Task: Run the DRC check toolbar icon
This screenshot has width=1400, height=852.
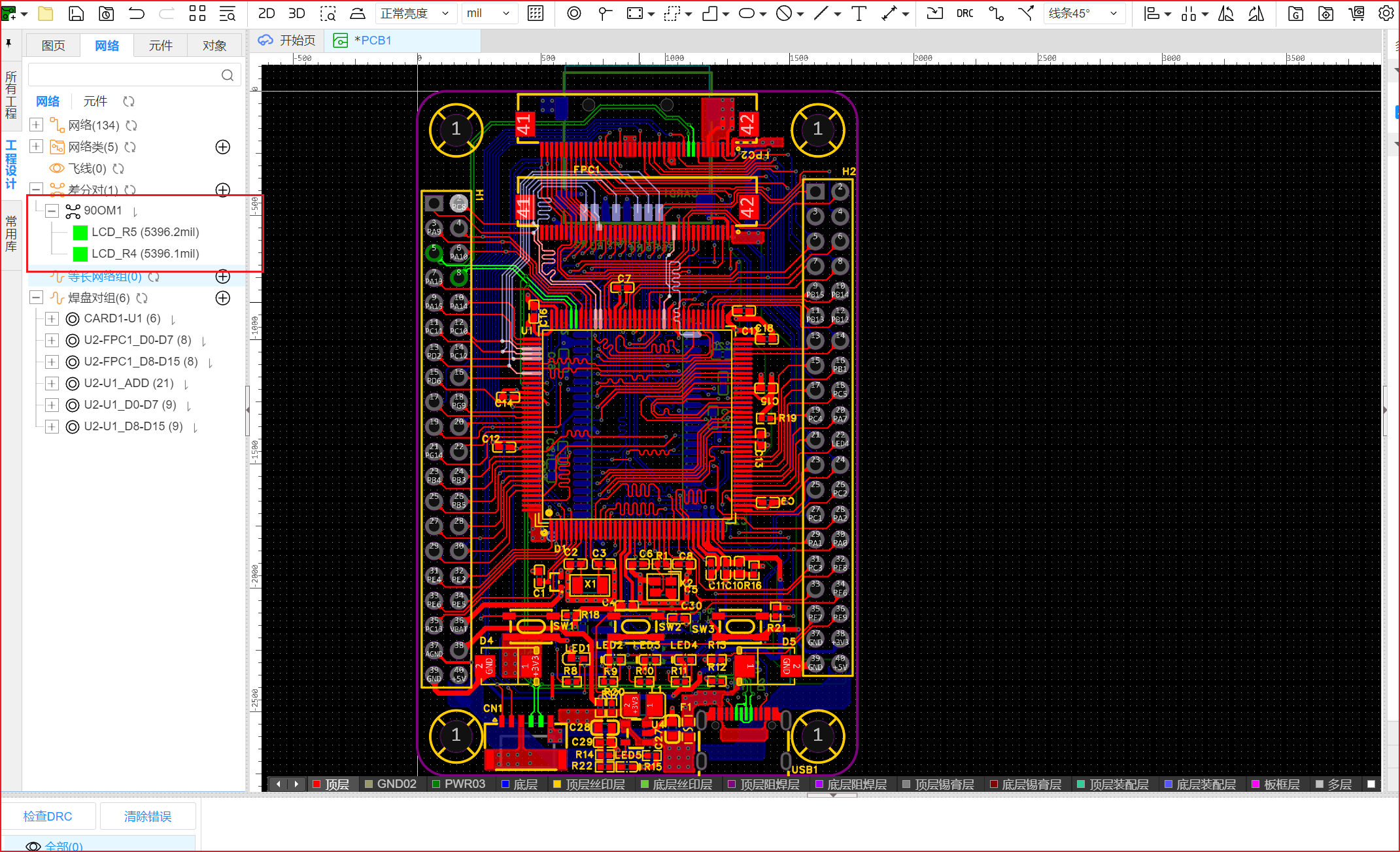Action: point(965,13)
